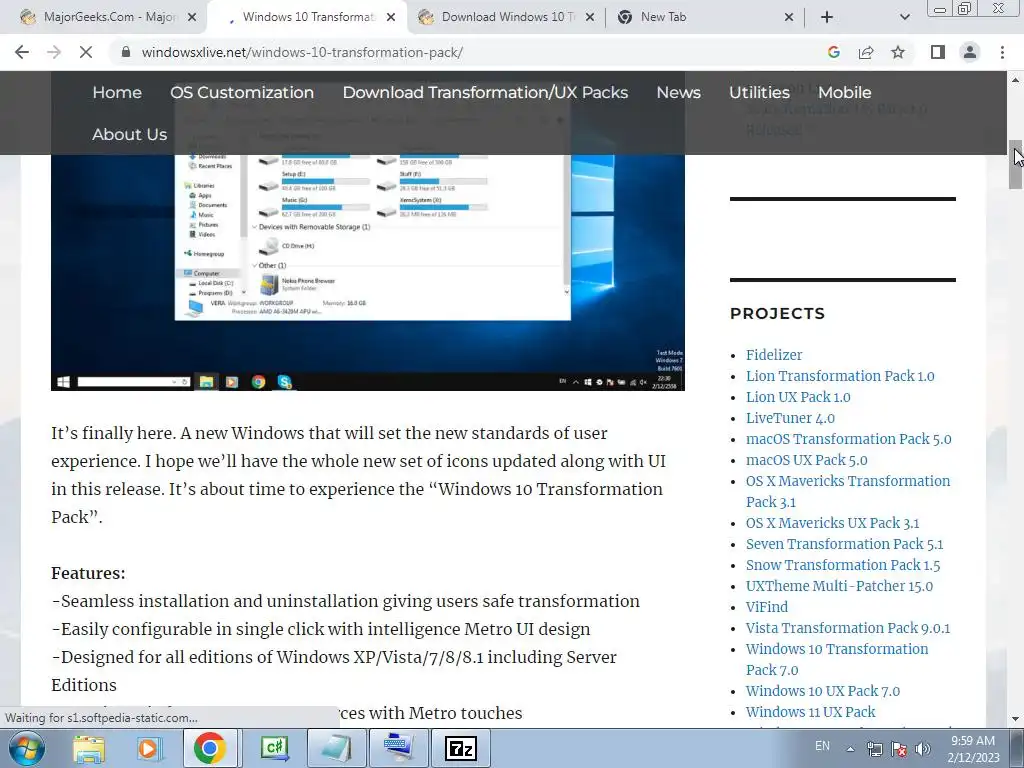Open Windows 10 Transformation Pack 7.0 link

(x=837, y=659)
